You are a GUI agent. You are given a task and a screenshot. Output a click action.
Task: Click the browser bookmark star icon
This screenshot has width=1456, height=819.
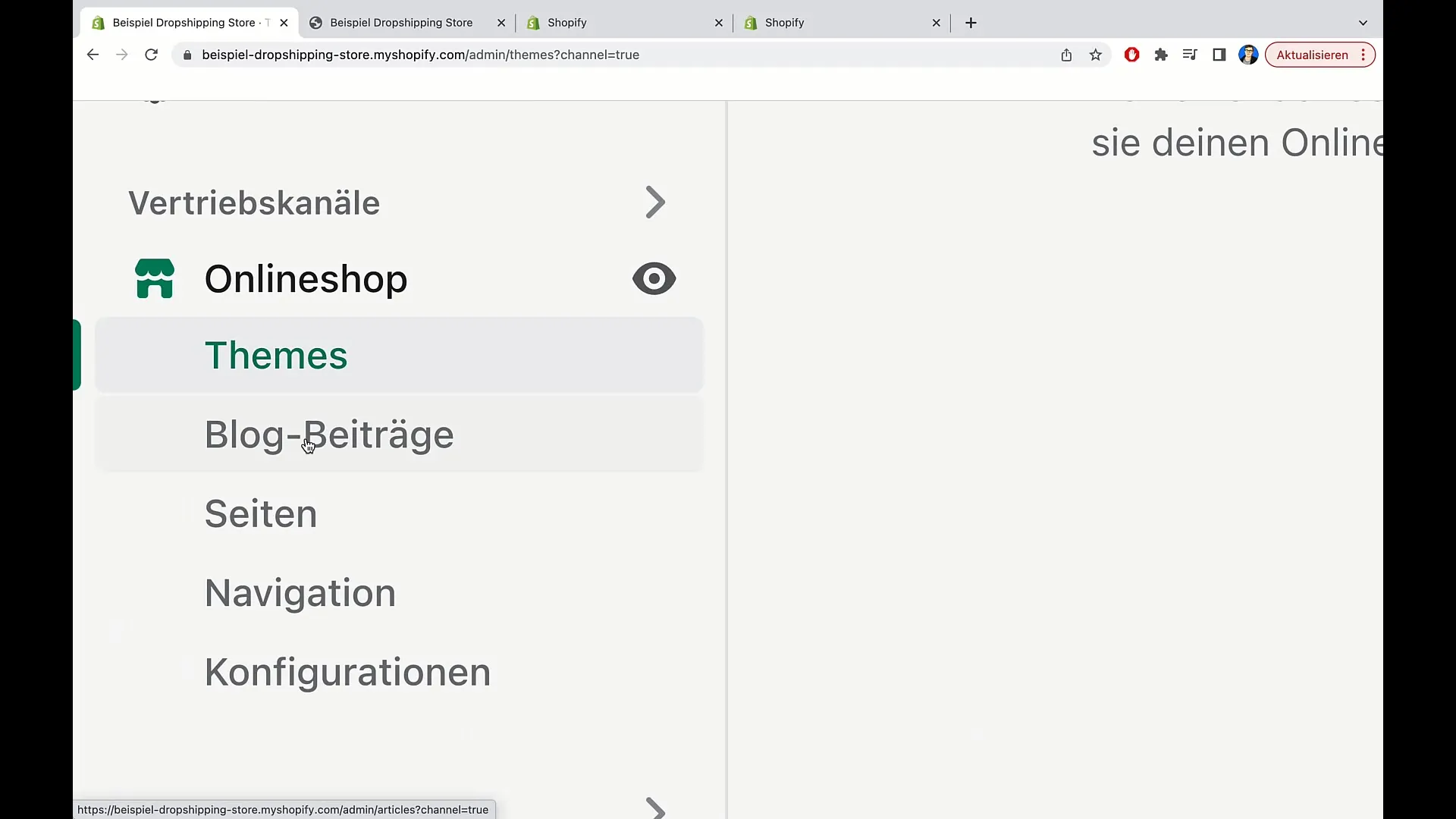(x=1095, y=55)
